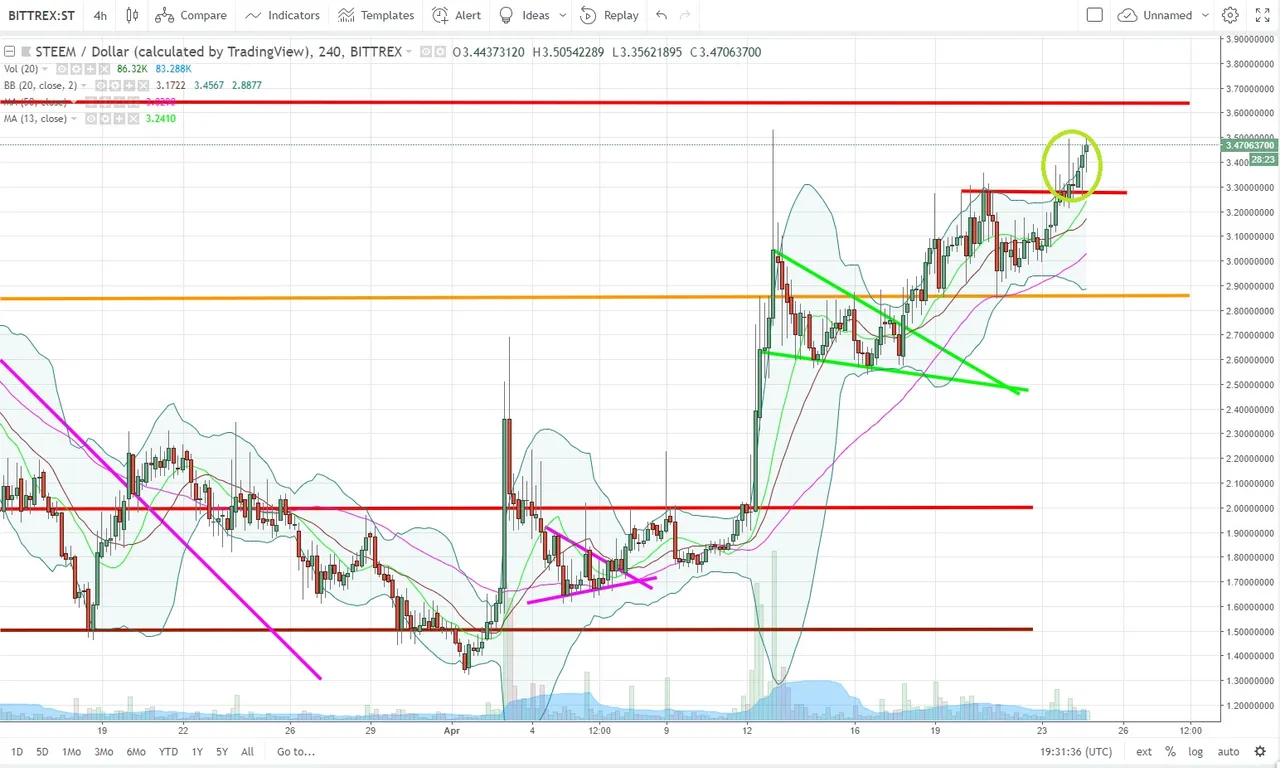Image resolution: width=1280 pixels, height=768 pixels.
Task: Expand BB (20, close, 2) legend dropdown arrow
Action: click(x=84, y=85)
